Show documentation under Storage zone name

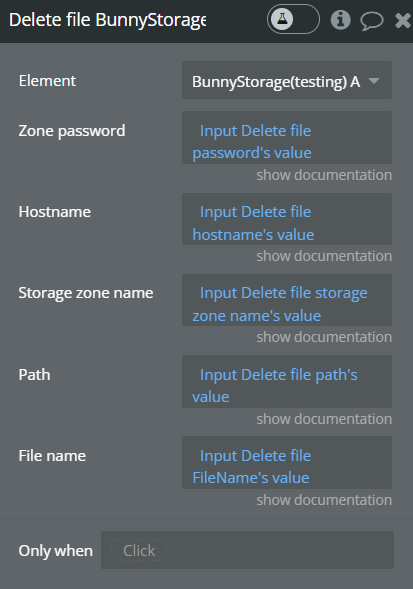tap(324, 337)
